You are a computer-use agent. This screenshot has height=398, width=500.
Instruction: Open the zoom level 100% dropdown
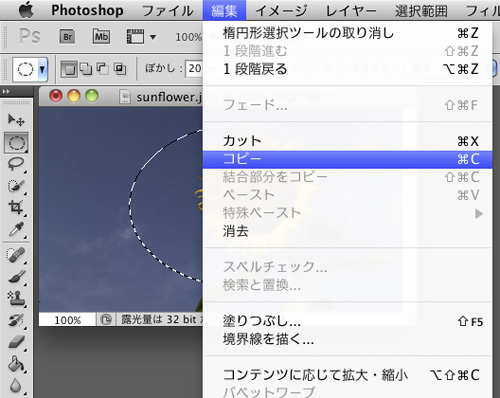(x=188, y=37)
